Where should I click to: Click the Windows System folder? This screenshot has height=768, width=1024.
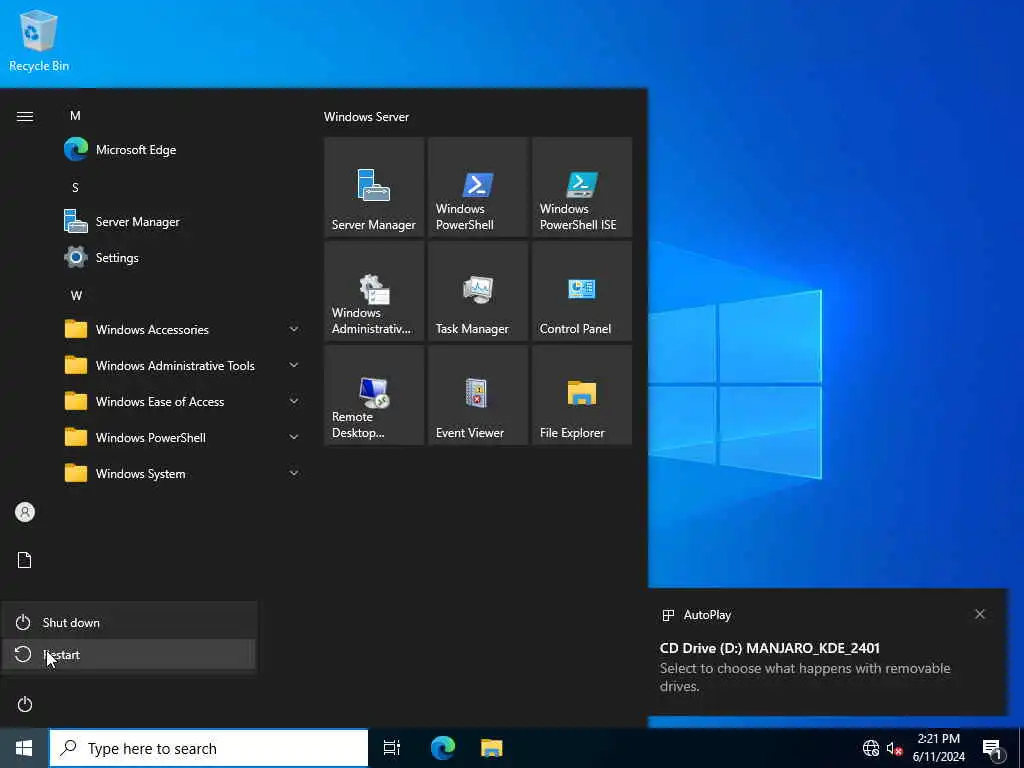click(x=182, y=473)
